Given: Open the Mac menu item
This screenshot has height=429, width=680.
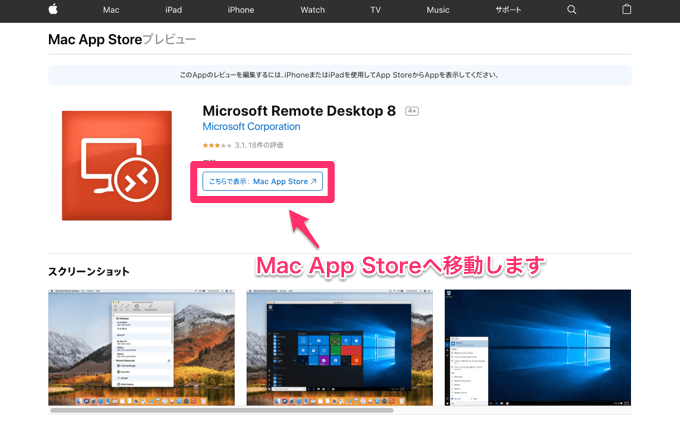Looking at the screenshot, I should coord(111,10).
